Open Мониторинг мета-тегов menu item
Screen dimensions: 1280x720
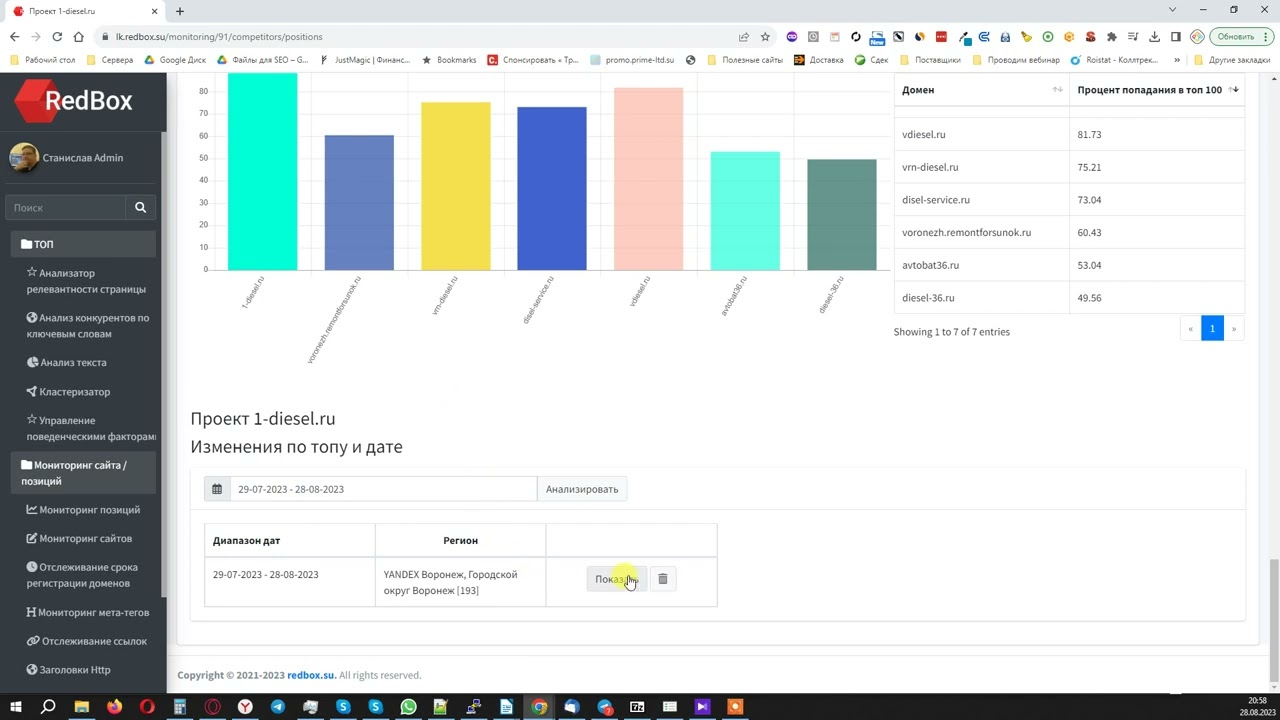point(88,612)
